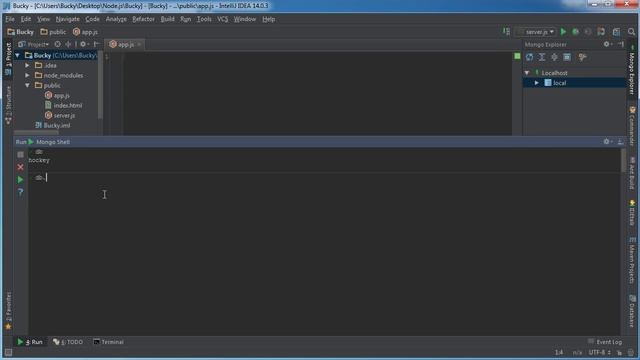This screenshot has height=360, width=640.
Task: Open Project panel gear settings
Action: (x=84, y=44)
